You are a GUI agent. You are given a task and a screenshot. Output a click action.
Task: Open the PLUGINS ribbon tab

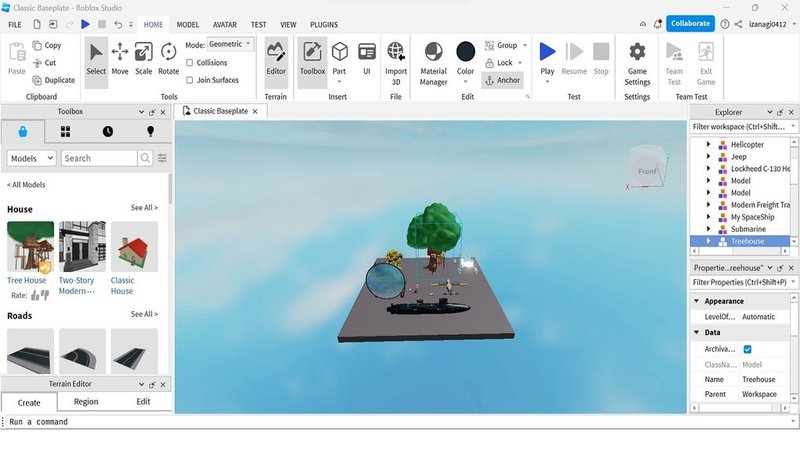(x=324, y=24)
